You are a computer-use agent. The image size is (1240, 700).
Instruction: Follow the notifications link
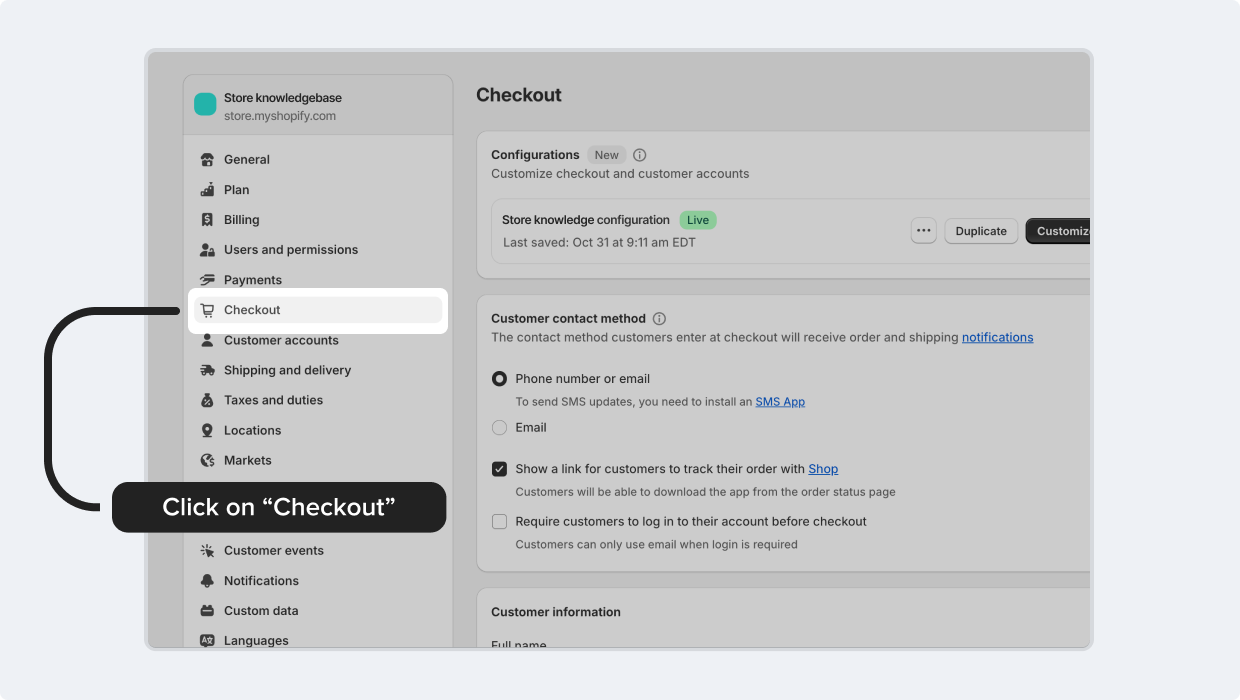[997, 338]
